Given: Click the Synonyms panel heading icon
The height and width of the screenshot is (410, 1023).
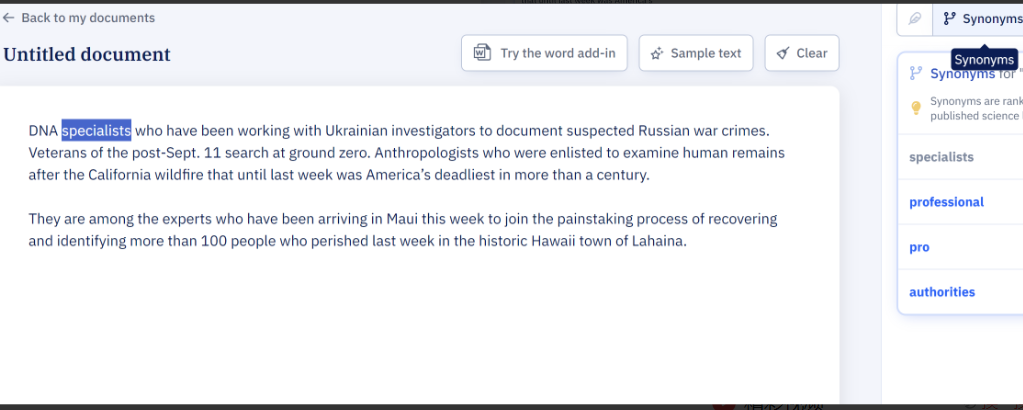Looking at the screenshot, I should pos(915,73).
